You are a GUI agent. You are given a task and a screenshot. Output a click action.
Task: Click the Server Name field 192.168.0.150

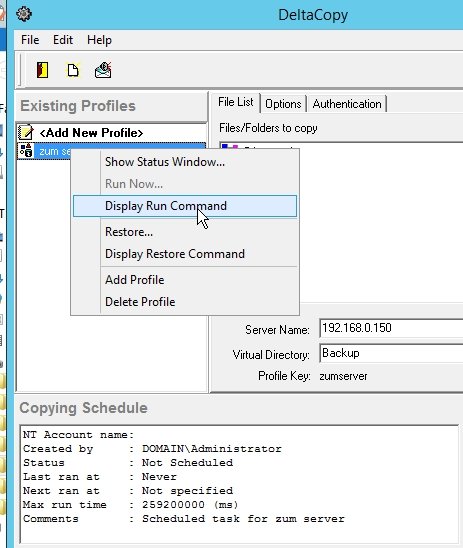point(391,328)
